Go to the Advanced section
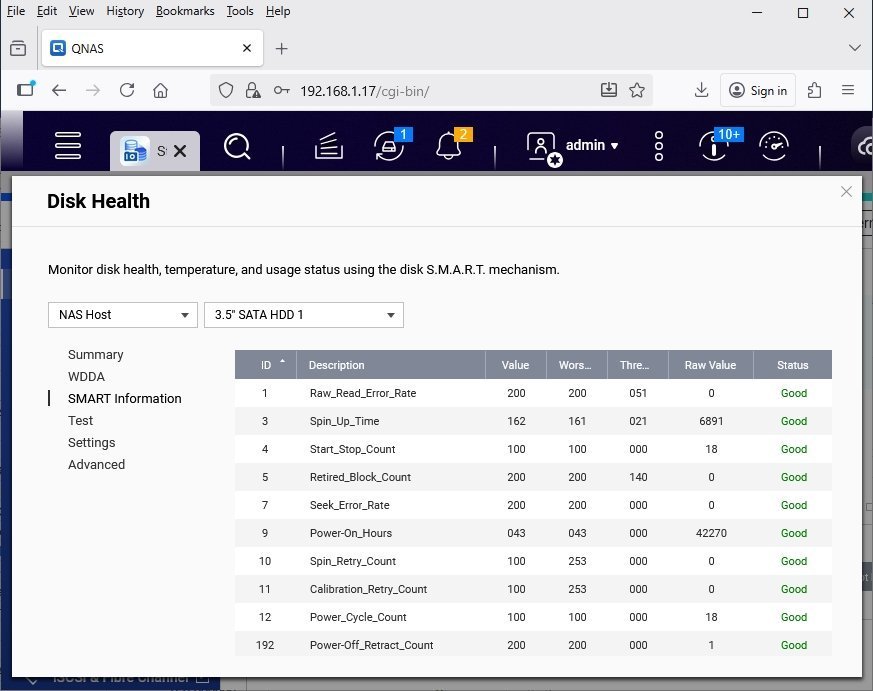This screenshot has width=873, height=691. [97, 465]
